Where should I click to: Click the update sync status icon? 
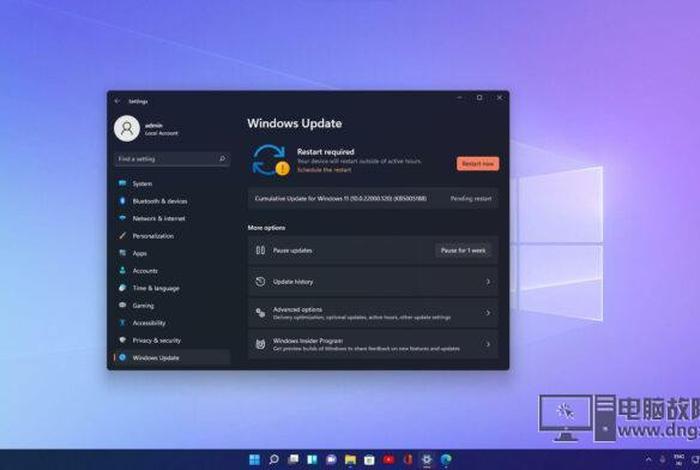270,160
